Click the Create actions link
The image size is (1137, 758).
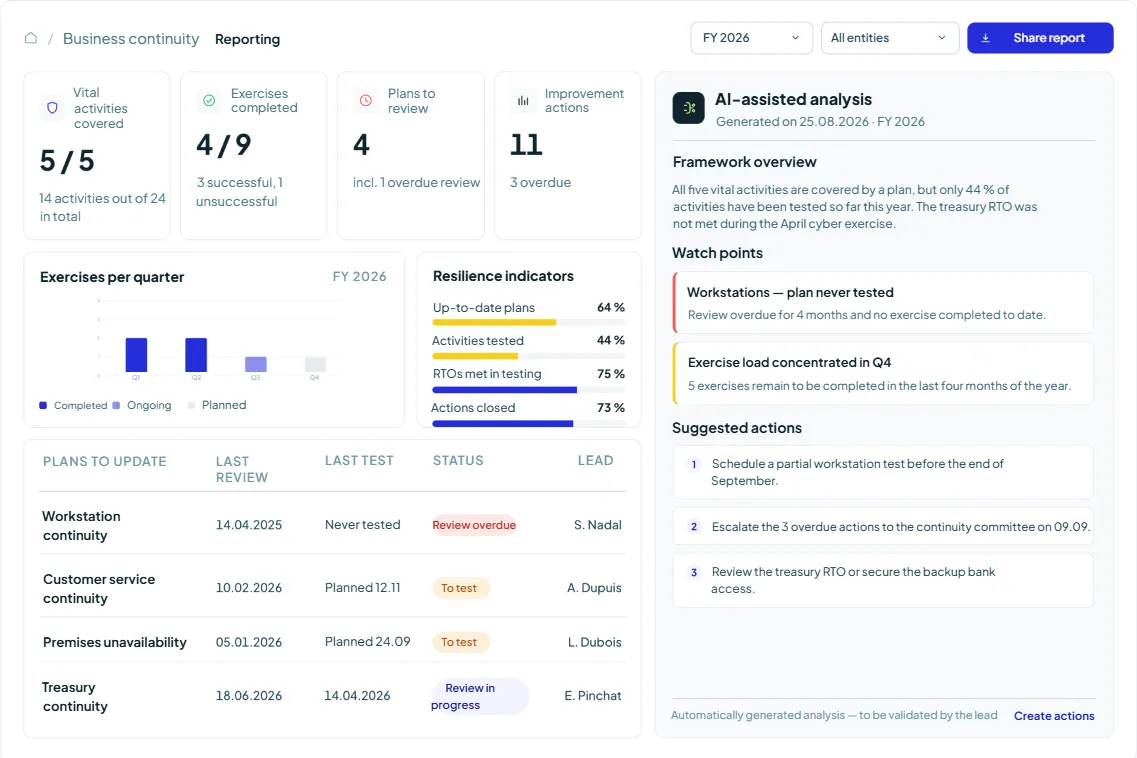1054,716
